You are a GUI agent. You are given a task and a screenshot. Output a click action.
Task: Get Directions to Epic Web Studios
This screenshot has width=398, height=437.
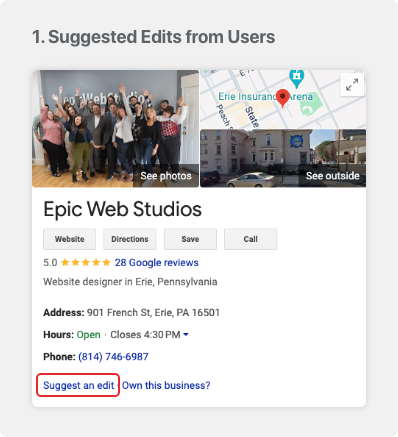point(130,239)
